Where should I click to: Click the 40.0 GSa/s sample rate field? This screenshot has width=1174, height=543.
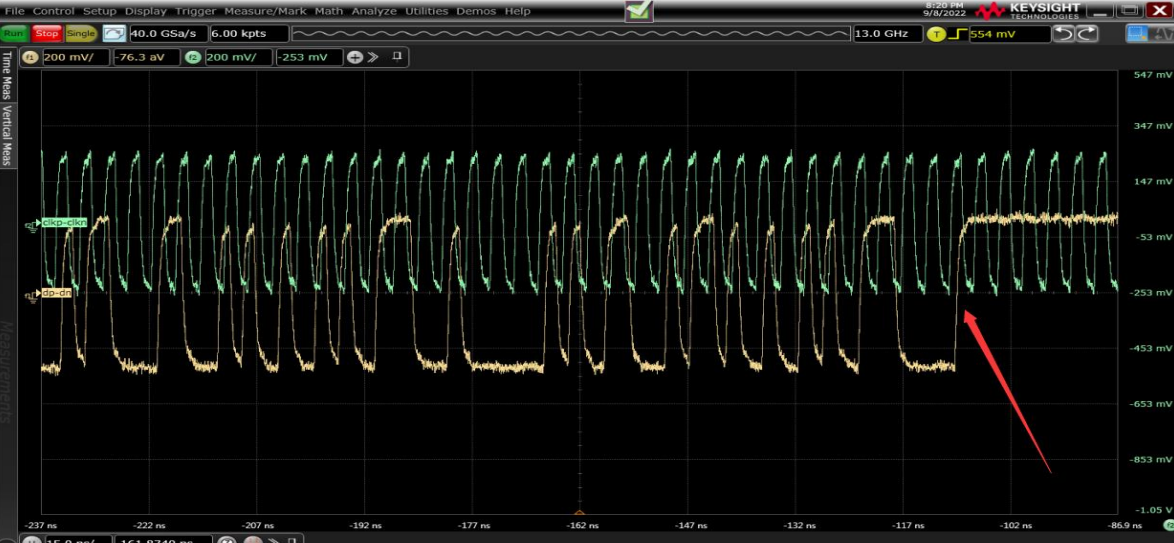pyautogui.click(x=168, y=34)
